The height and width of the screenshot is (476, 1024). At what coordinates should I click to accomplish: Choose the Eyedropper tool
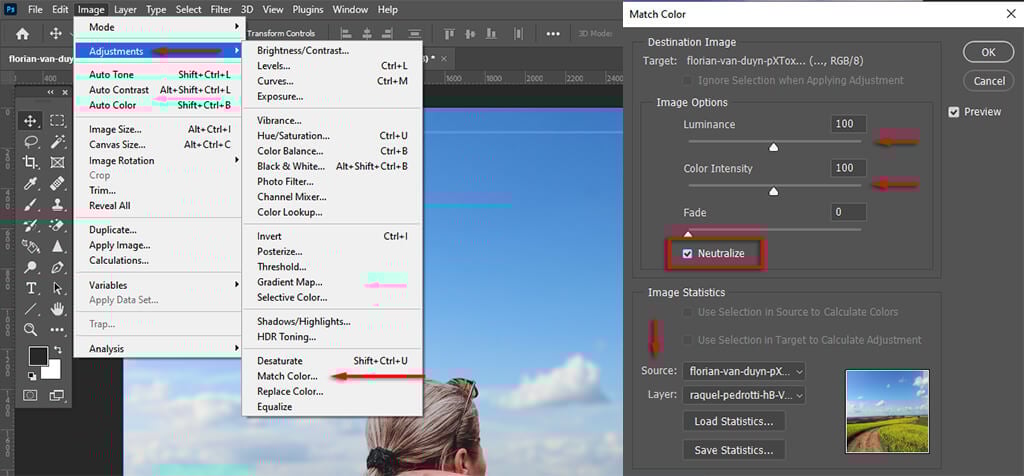[x=31, y=184]
